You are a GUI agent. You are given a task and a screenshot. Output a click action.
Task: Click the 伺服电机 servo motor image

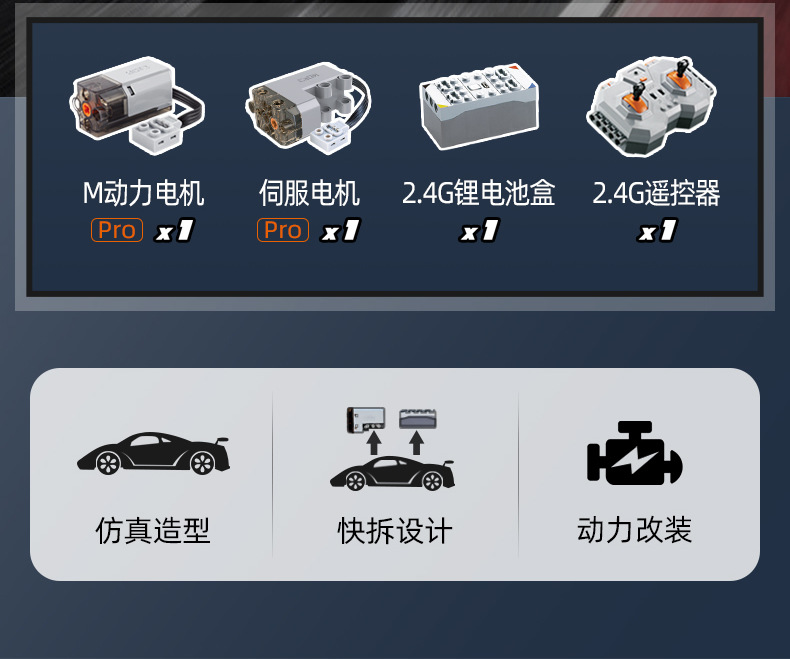pos(308,108)
